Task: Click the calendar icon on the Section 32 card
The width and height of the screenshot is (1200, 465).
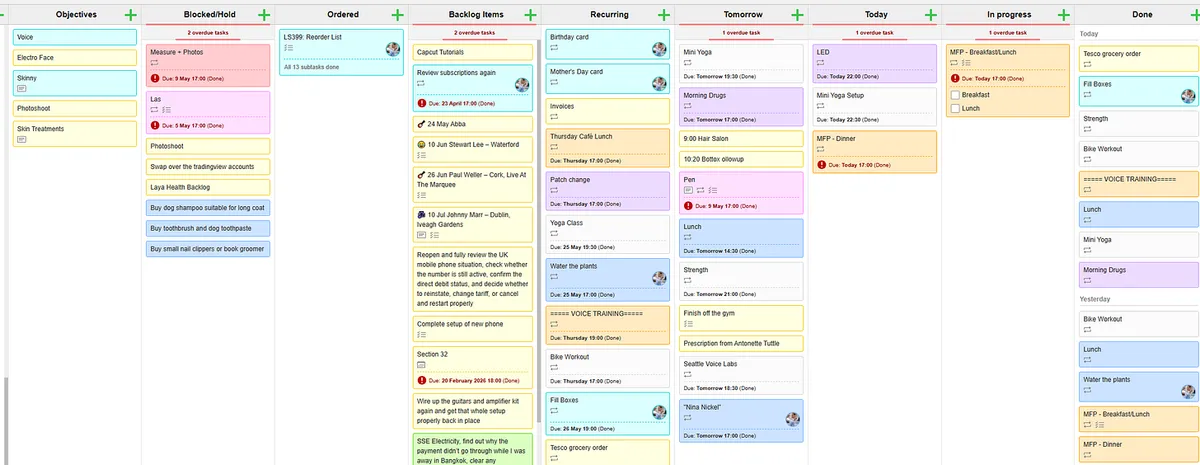Action: tap(421, 366)
